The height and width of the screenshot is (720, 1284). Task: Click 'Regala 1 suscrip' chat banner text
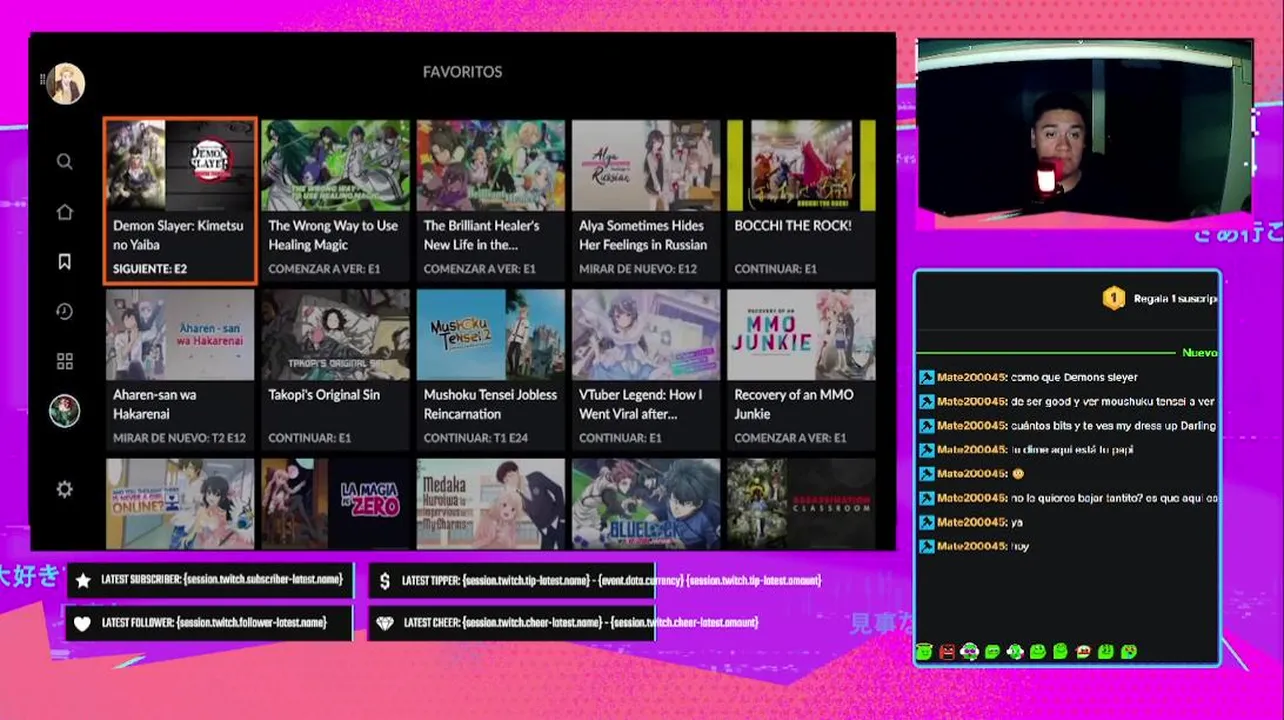(x=1175, y=299)
